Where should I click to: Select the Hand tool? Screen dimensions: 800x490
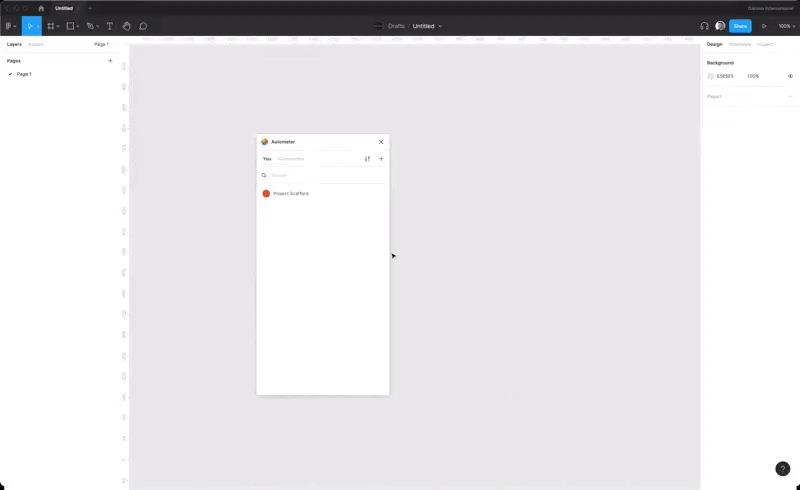(127, 26)
